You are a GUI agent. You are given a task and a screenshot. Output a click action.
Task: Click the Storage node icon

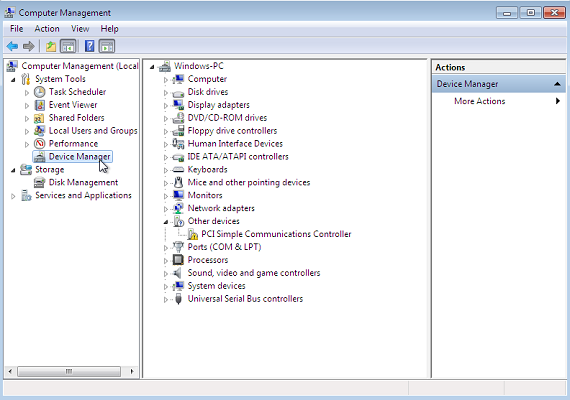click(26, 169)
